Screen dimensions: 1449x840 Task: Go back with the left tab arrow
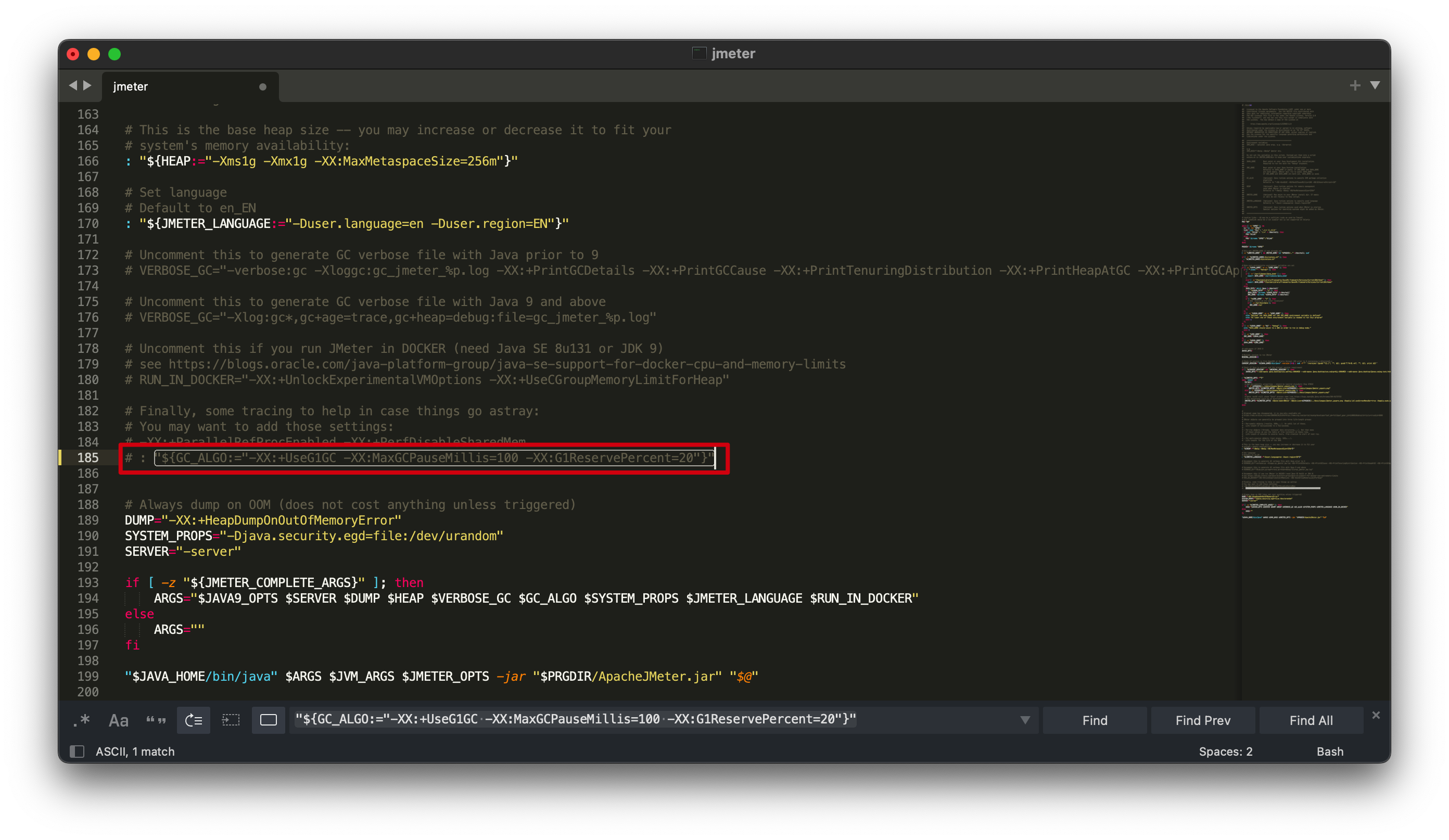click(x=73, y=86)
